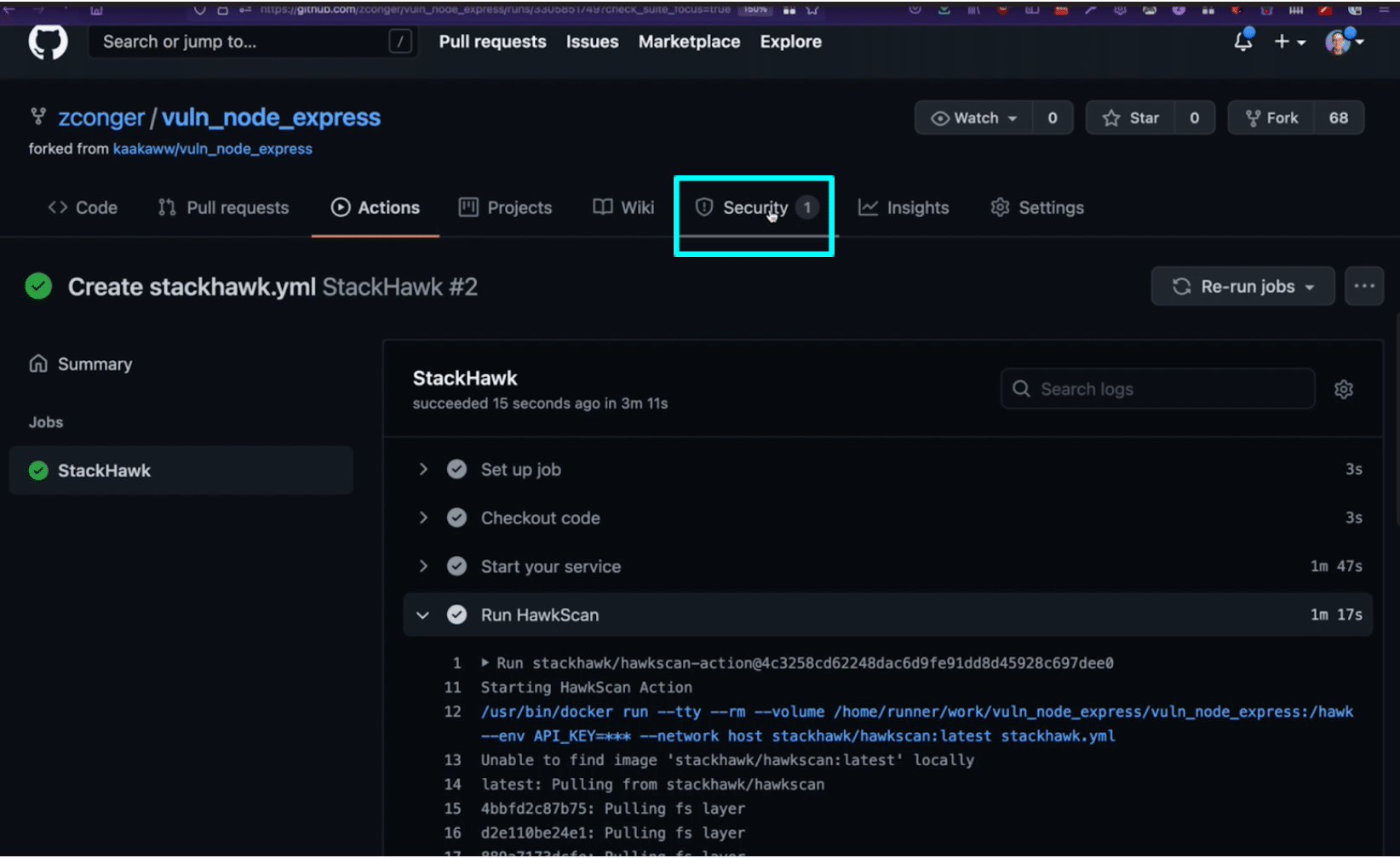Screen dimensions: 1400x858
Task: Click the 'succeeded 15 seconds ago' status text
Action: [540, 403]
